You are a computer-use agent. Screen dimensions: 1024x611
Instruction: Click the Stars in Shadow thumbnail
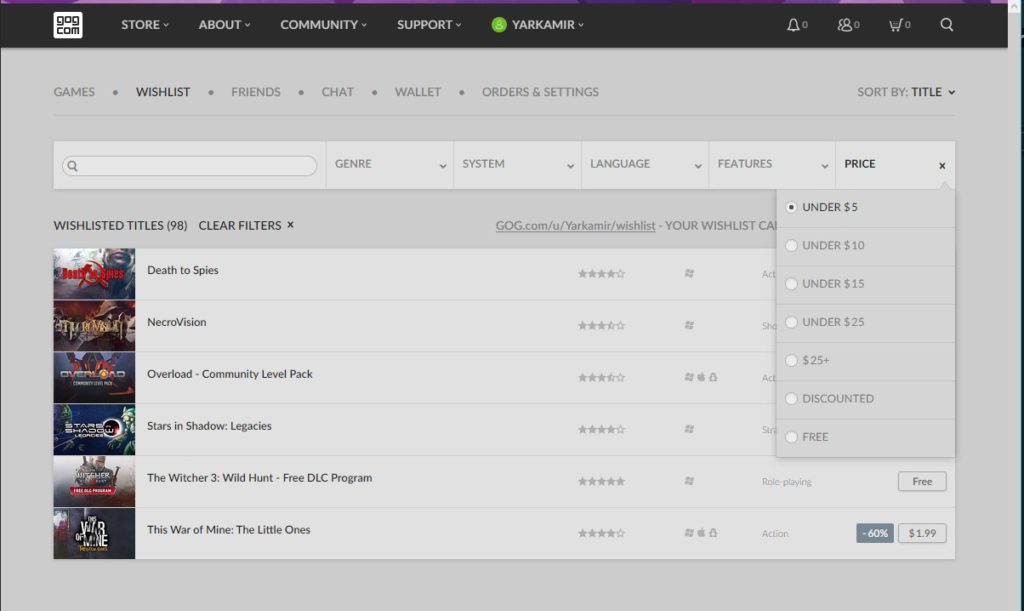tap(94, 430)
